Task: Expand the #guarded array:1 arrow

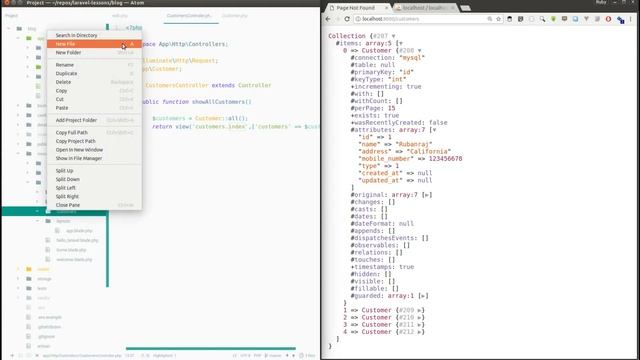Action: pos(423,296)
